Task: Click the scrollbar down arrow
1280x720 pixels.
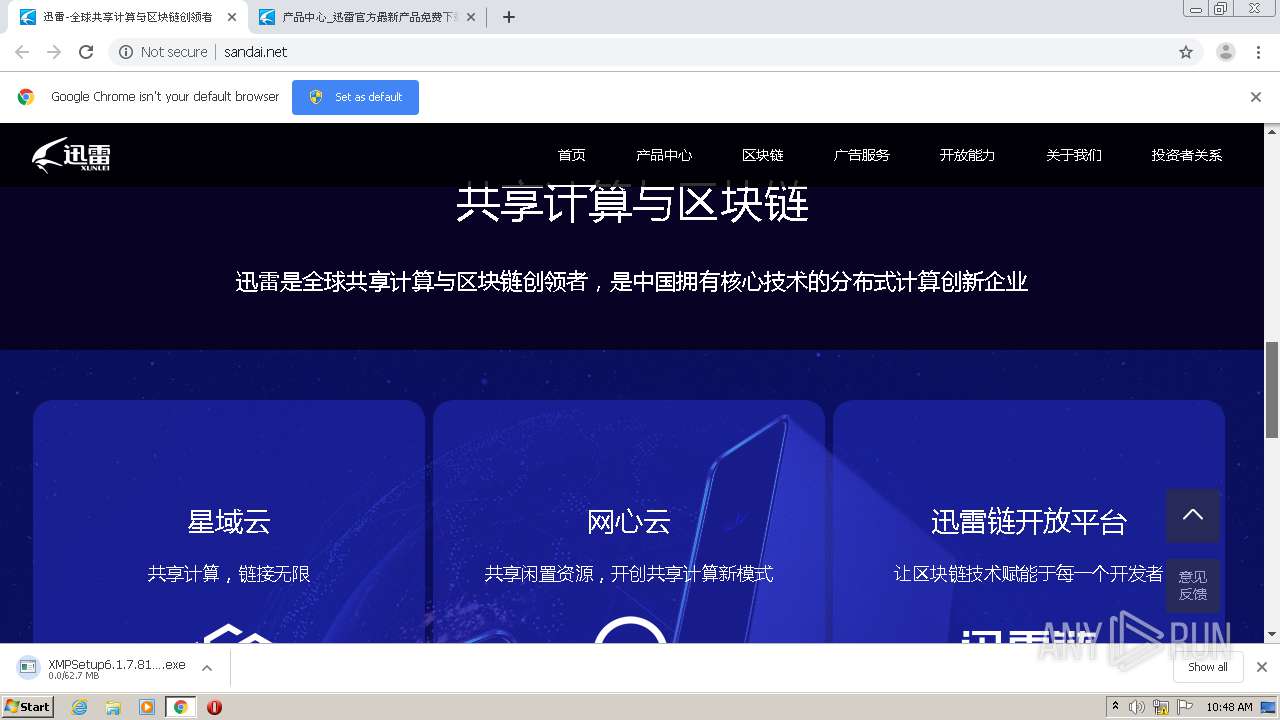Action: [x=1272, y=634]
